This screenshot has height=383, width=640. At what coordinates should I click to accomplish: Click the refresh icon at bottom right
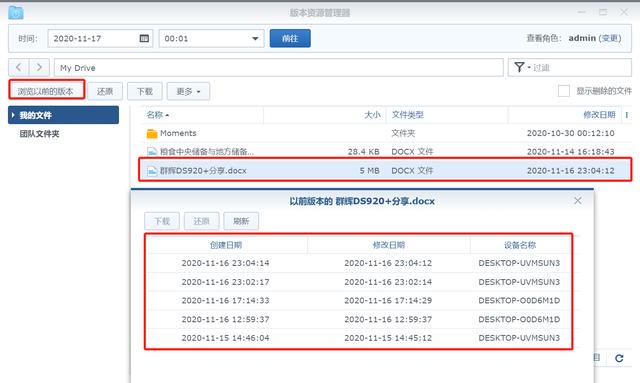(x=619, y=358)
